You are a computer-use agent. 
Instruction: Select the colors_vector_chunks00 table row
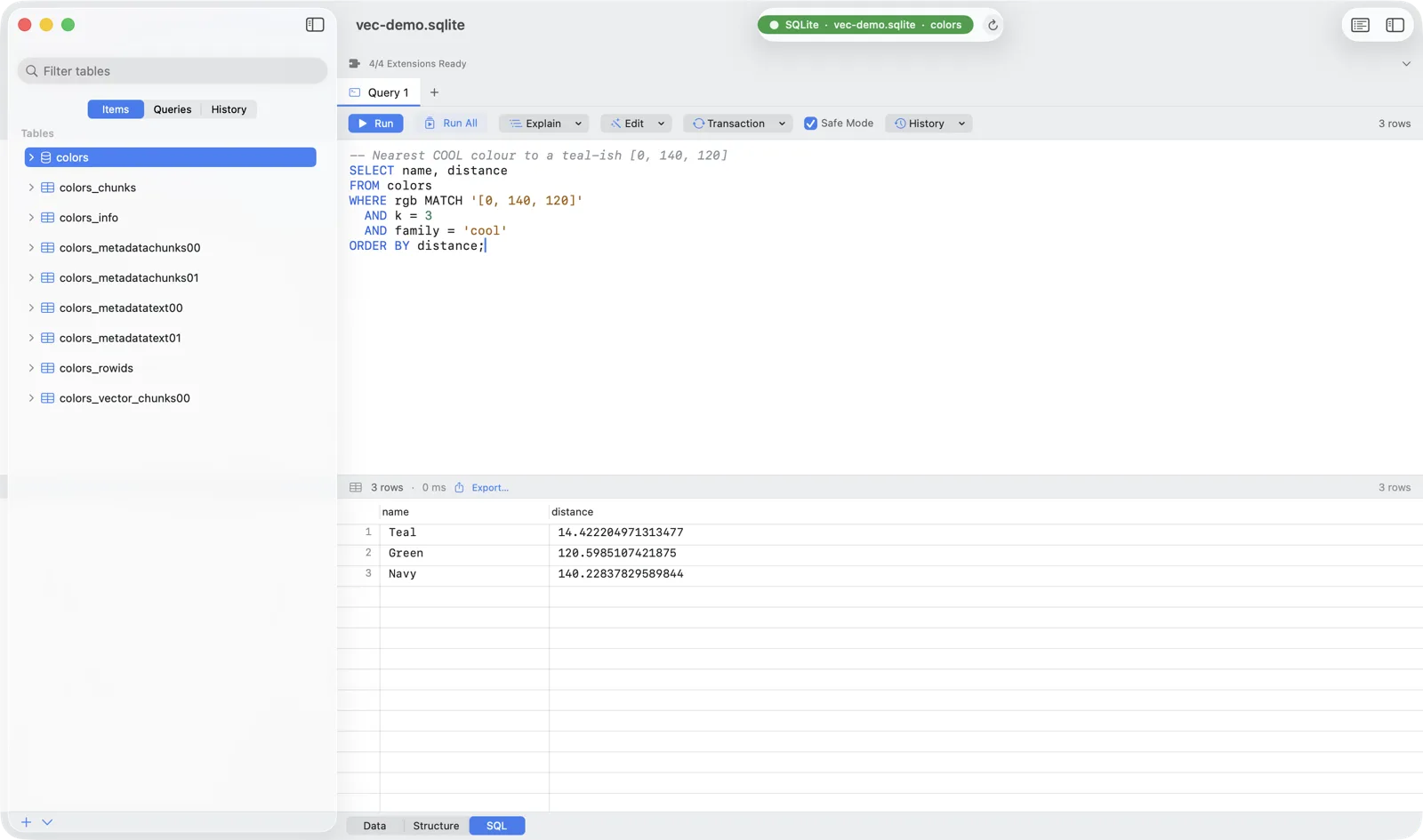pos(171,398)
